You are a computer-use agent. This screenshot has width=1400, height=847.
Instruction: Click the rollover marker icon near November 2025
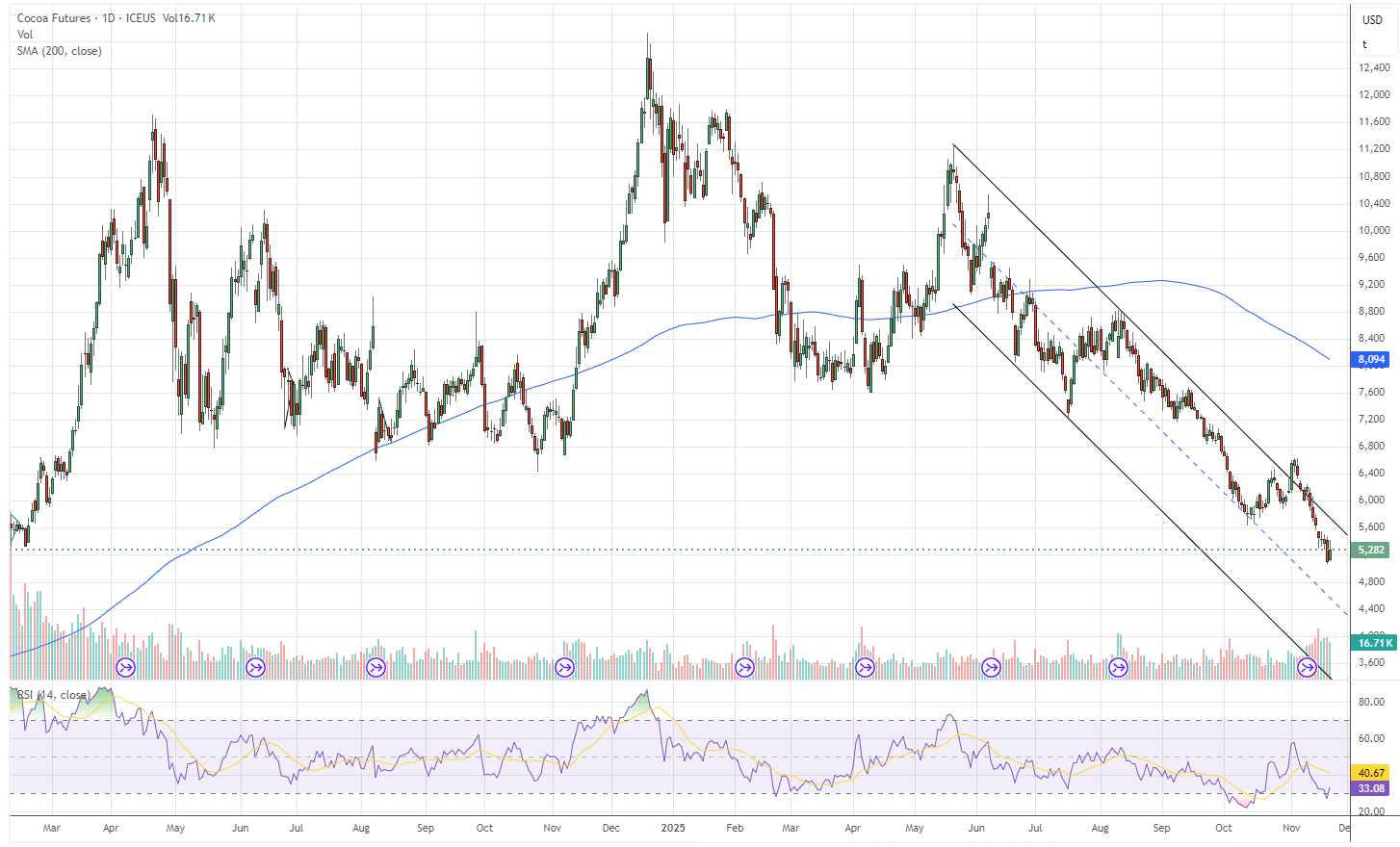[1306, 665]
